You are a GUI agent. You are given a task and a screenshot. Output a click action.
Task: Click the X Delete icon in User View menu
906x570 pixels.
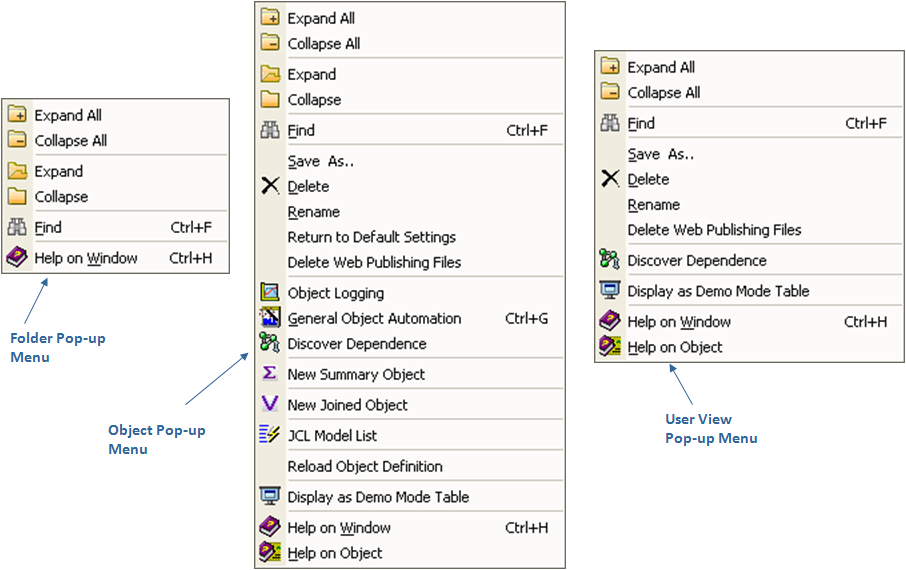[x=610, y=178]
